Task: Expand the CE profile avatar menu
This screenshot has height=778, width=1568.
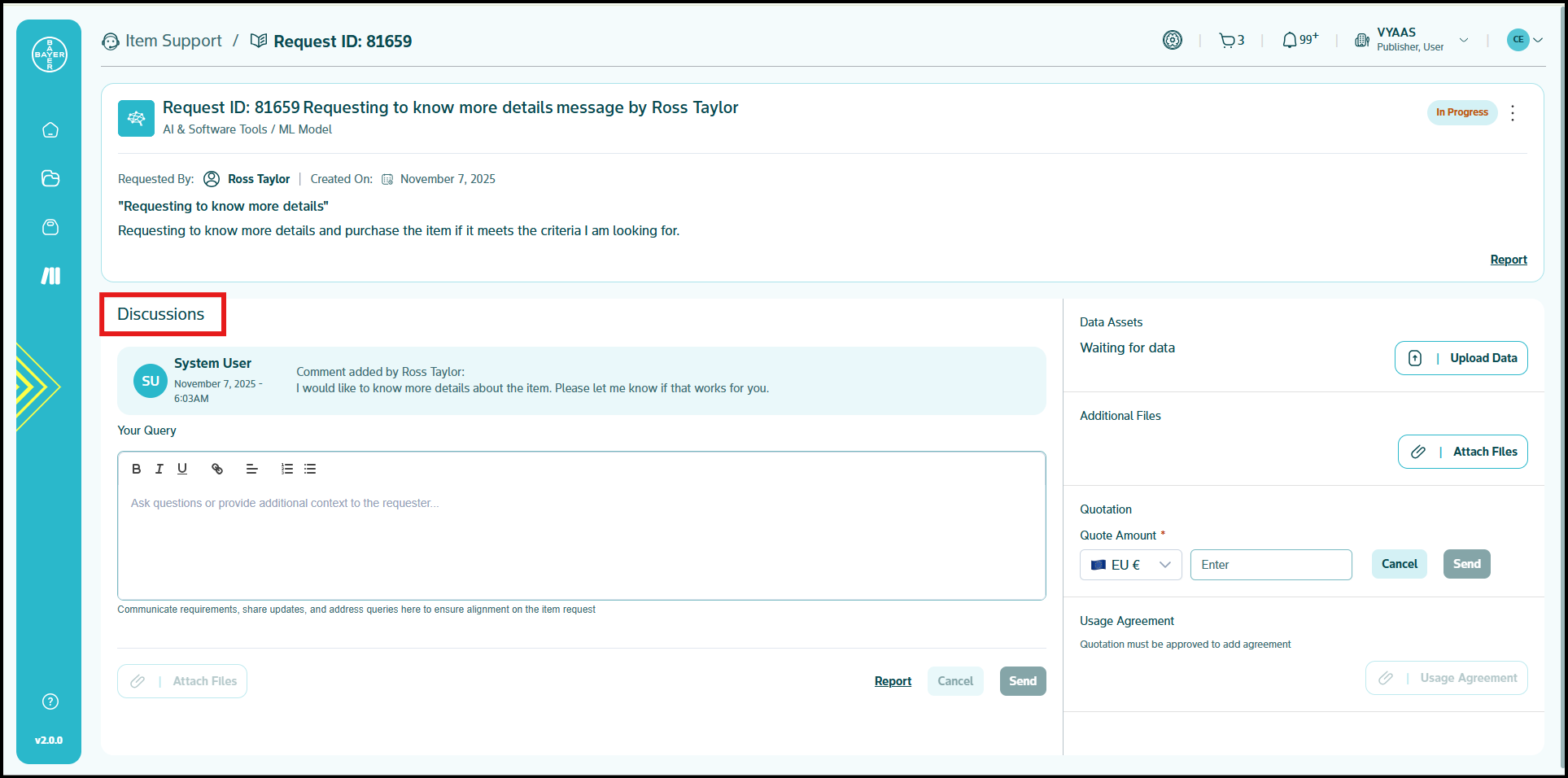Action: point(1524,40)
